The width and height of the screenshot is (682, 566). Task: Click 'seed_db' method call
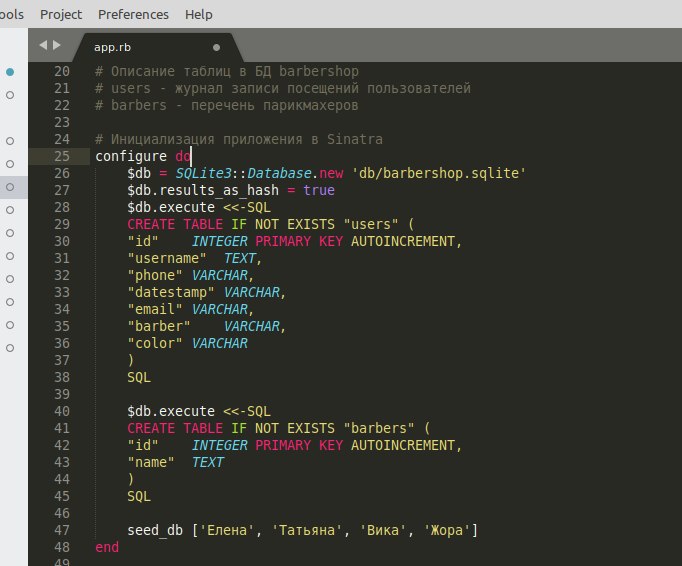(x=155, y=530)
